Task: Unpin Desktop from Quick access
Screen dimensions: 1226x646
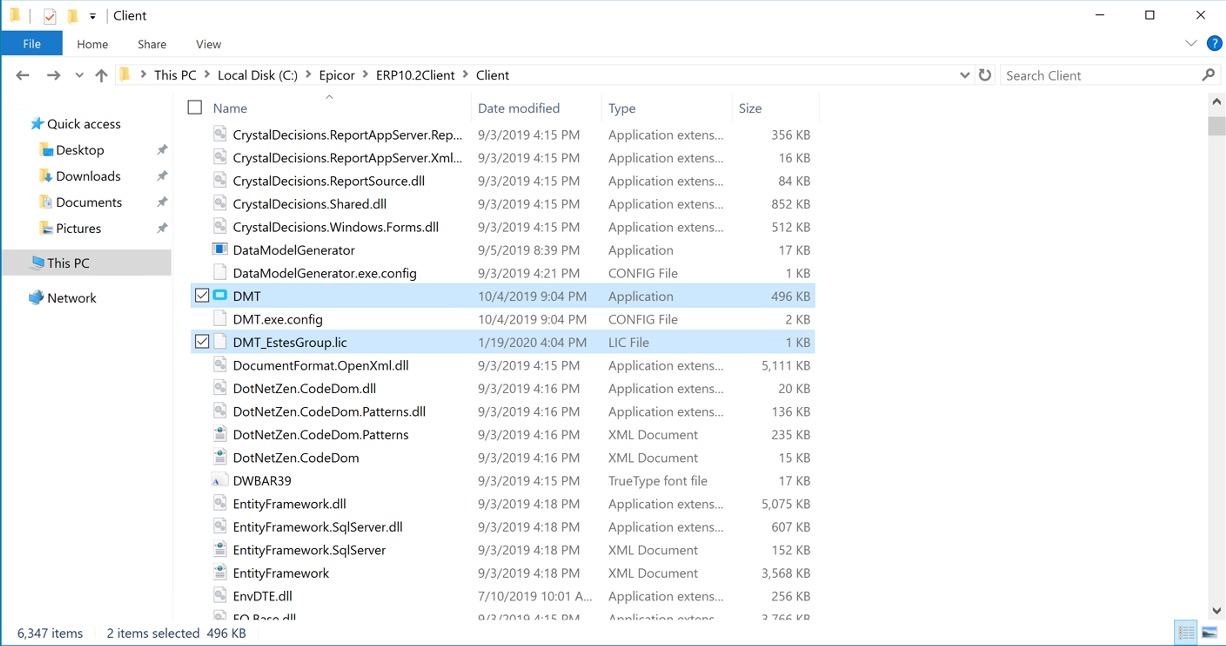Action: coord(162,150)
